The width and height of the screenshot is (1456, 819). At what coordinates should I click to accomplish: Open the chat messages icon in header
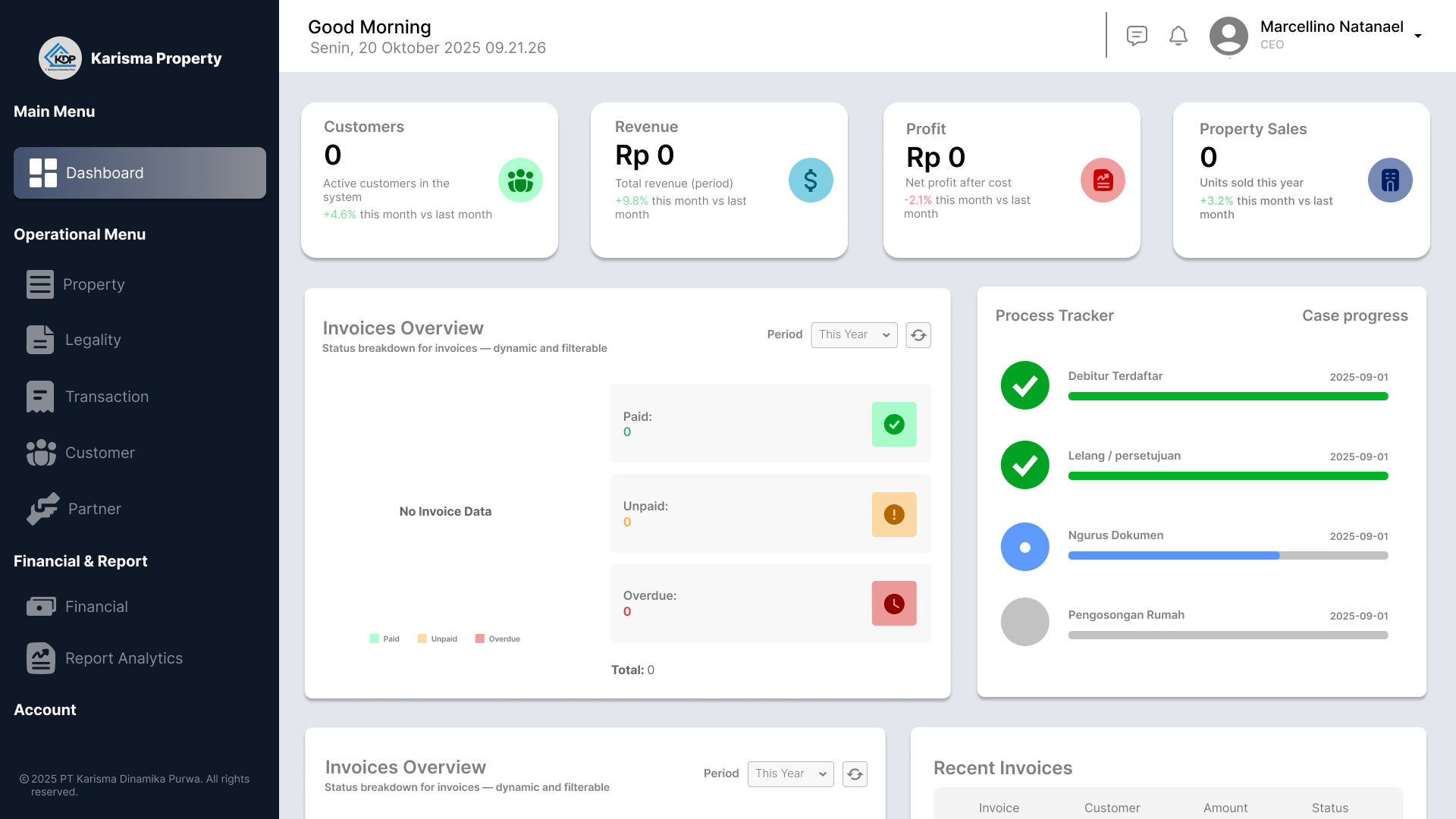click(1137, 36)
